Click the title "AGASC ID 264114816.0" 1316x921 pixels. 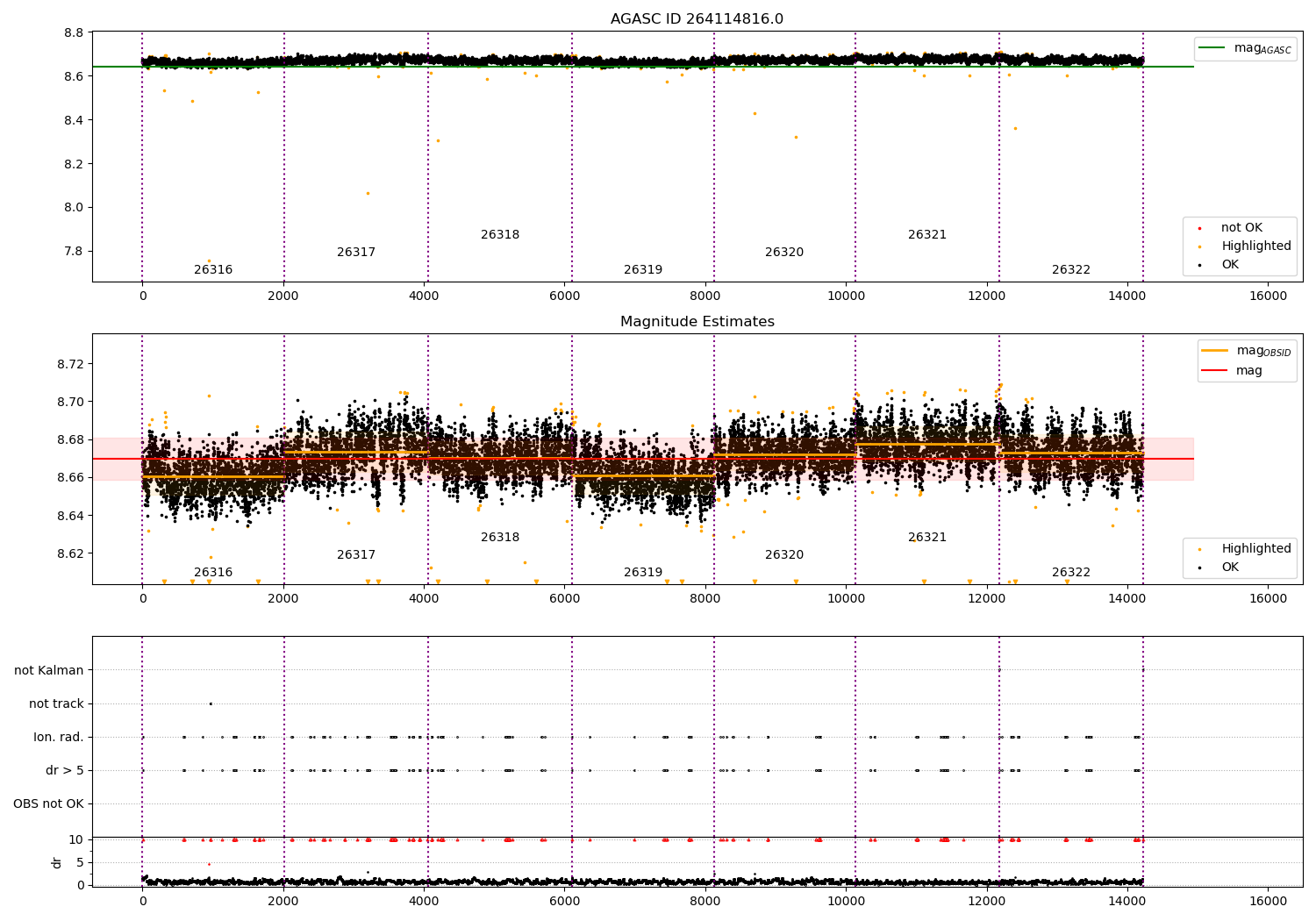697,19
